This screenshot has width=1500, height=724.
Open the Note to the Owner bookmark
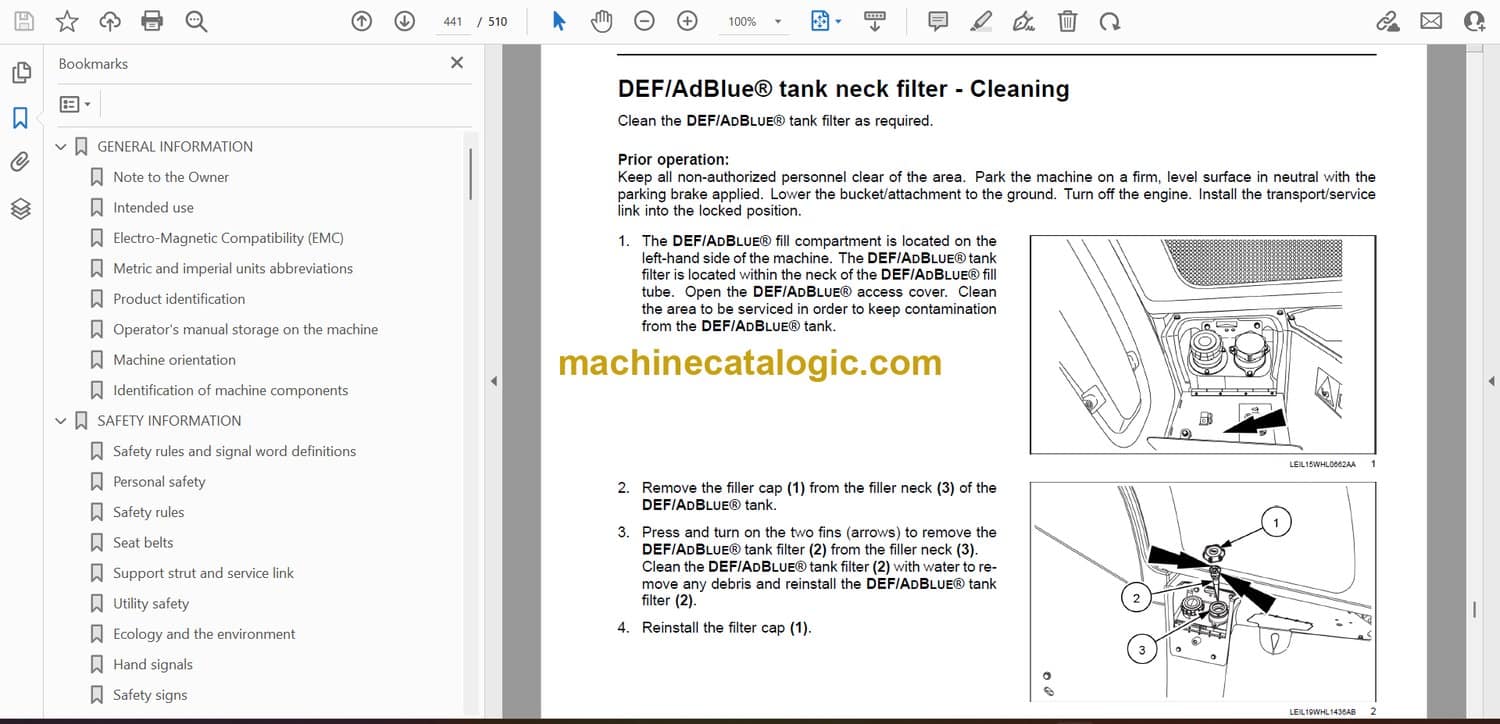coord(171,177)
